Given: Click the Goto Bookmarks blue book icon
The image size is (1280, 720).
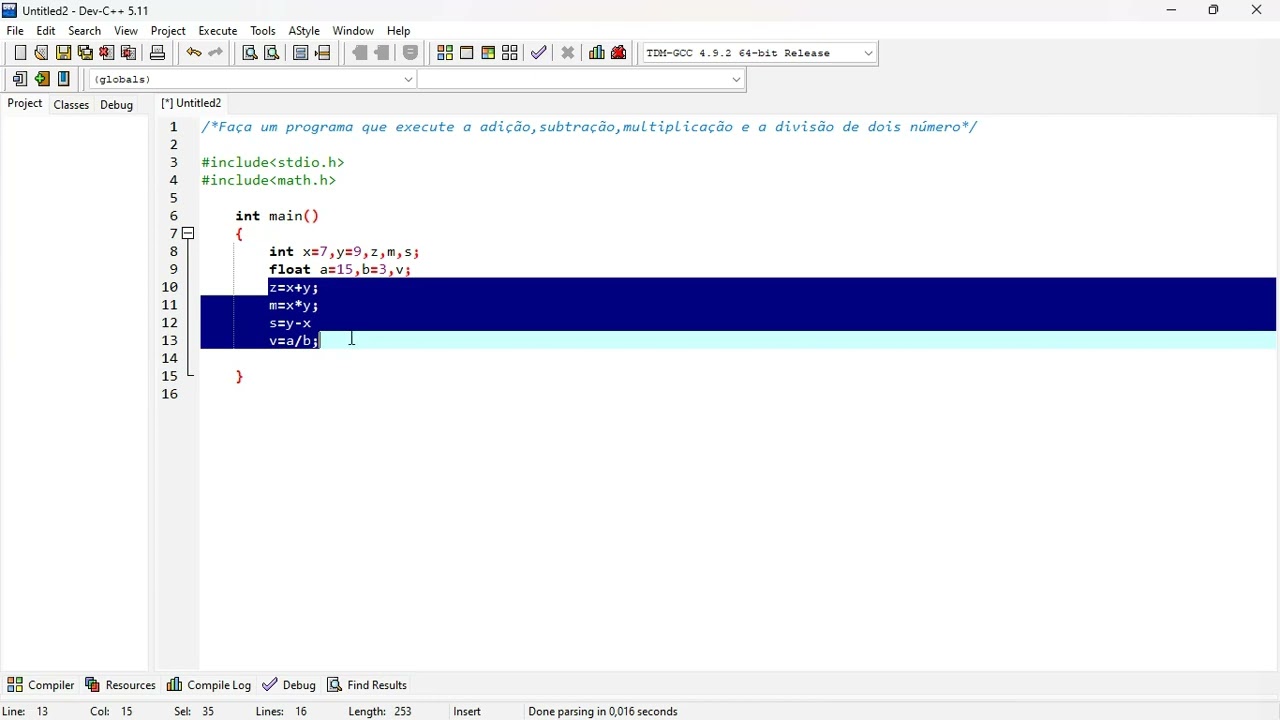Looking at the screenshot, I should pyautogui.click(x=64, y=79).
